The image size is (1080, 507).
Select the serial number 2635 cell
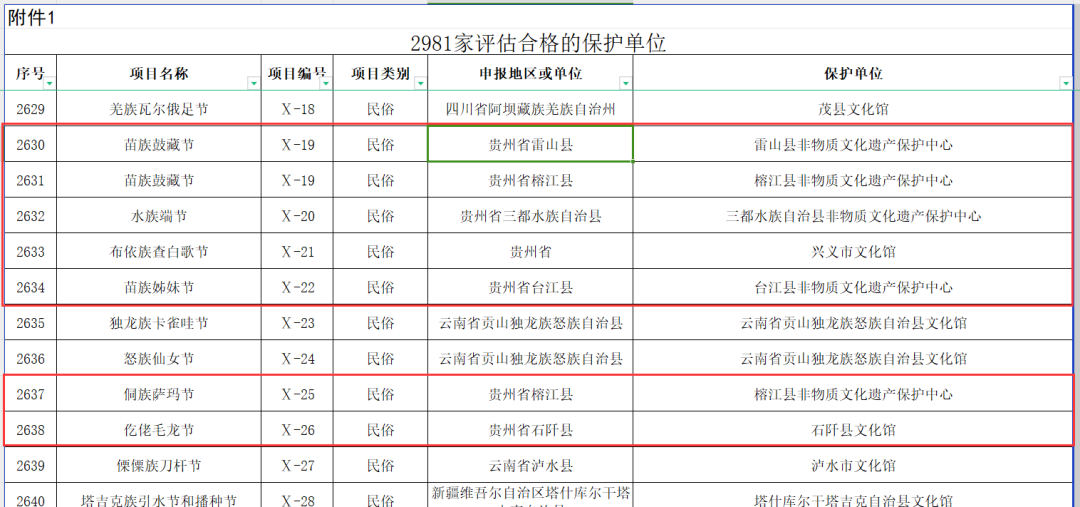tap(31, 323)
